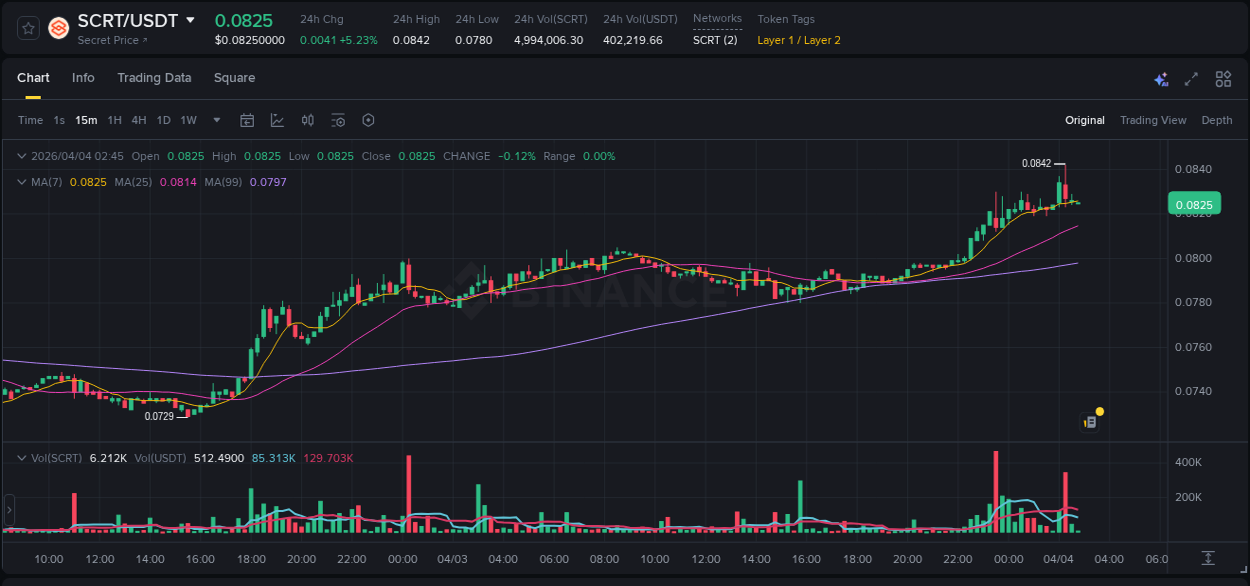
Task: Switch to Trading View mode
Action: pos(1152,120)
